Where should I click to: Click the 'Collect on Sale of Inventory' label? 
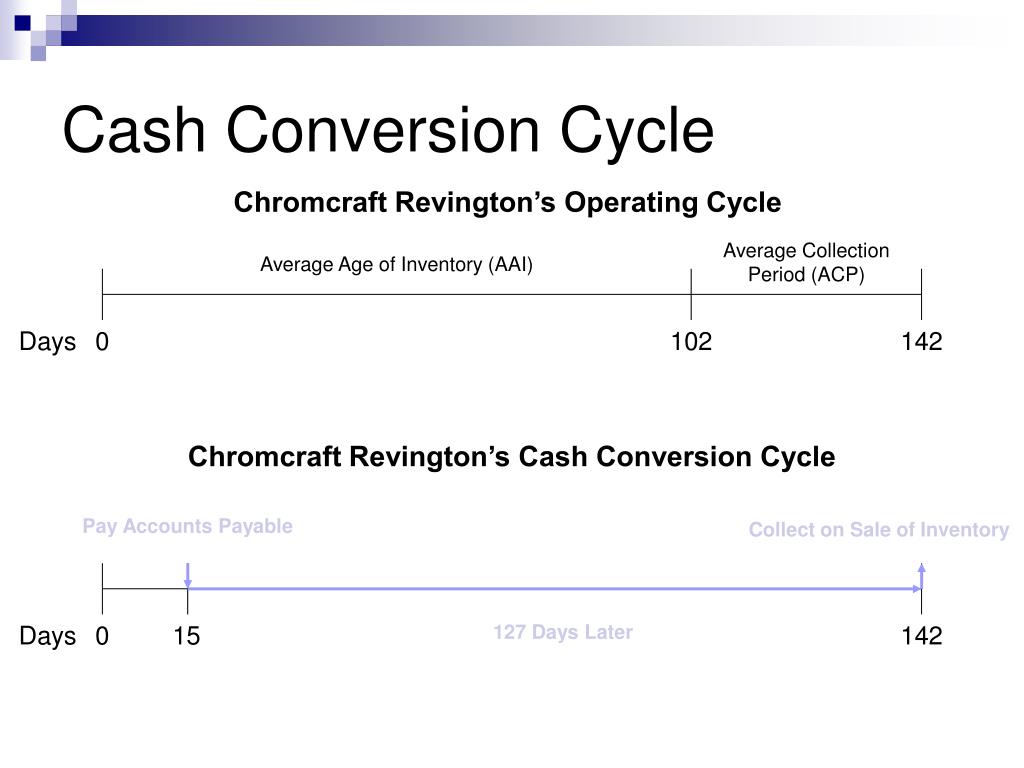[x=878, y=530]
